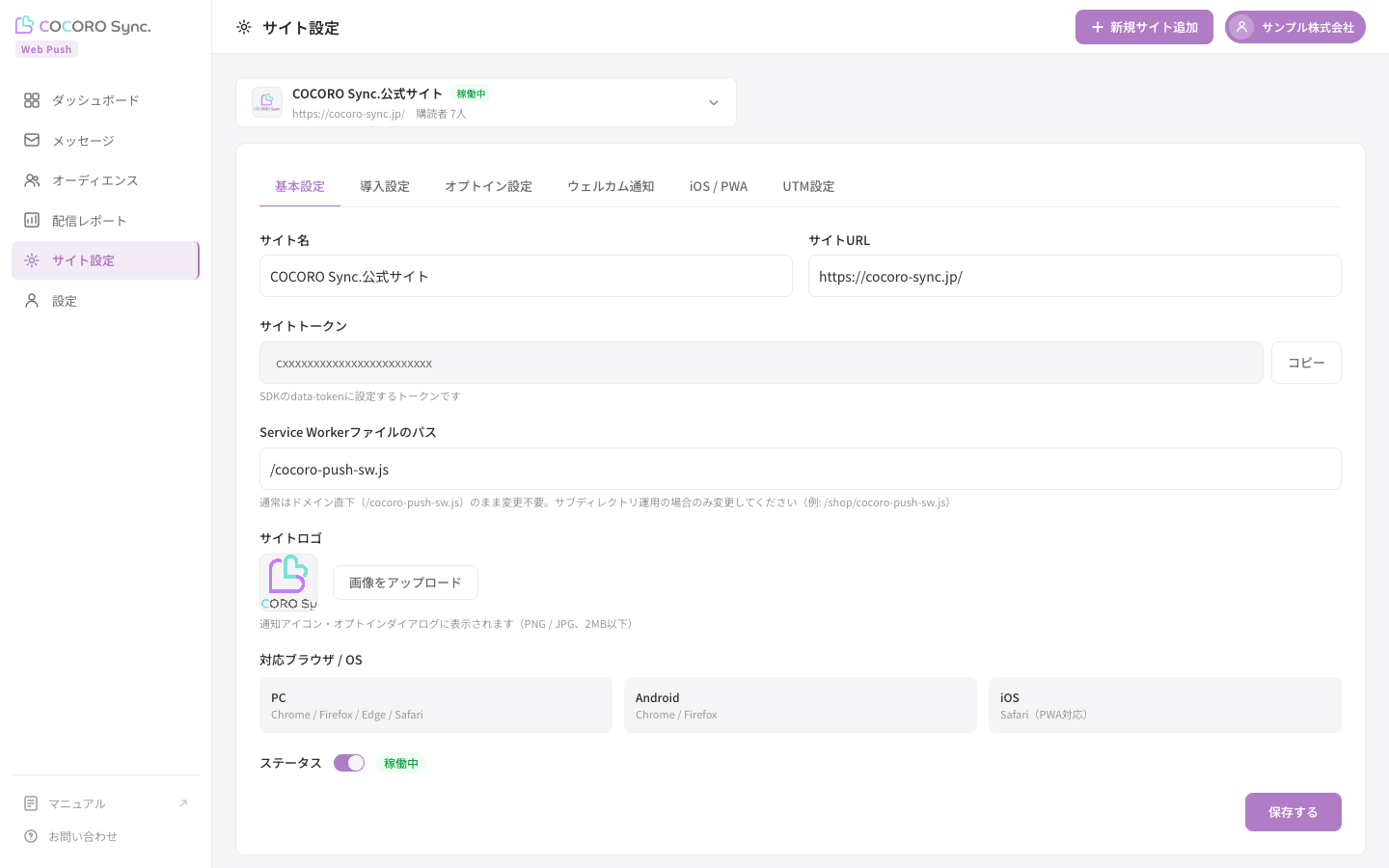This screenshot has height=868, width=1389.
Task: Expand the site selector chevron
Action: [x=714, y=102]
